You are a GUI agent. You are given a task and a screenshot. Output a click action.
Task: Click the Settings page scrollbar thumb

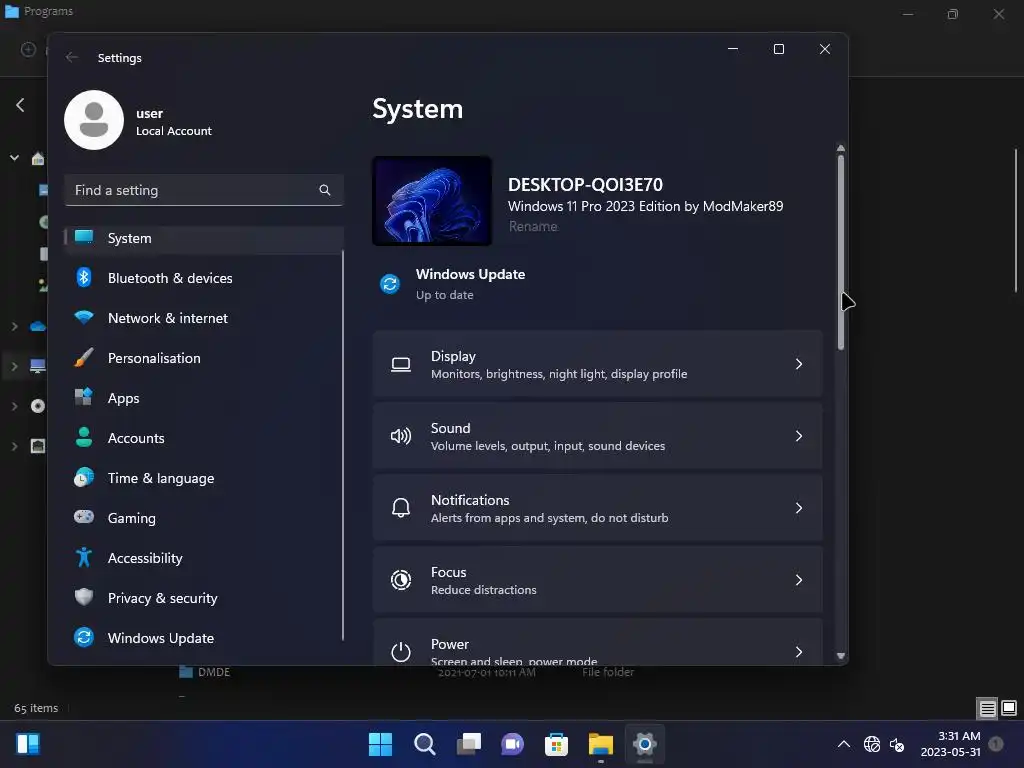840,252
